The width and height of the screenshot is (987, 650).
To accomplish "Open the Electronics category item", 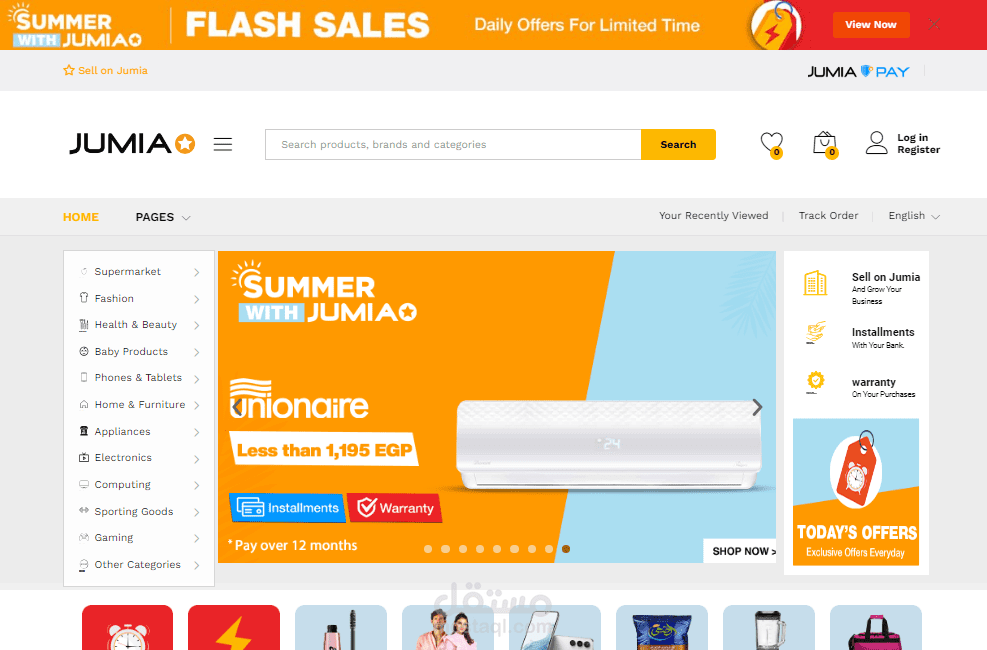I will pyautogui.click(x=139, y=457).
